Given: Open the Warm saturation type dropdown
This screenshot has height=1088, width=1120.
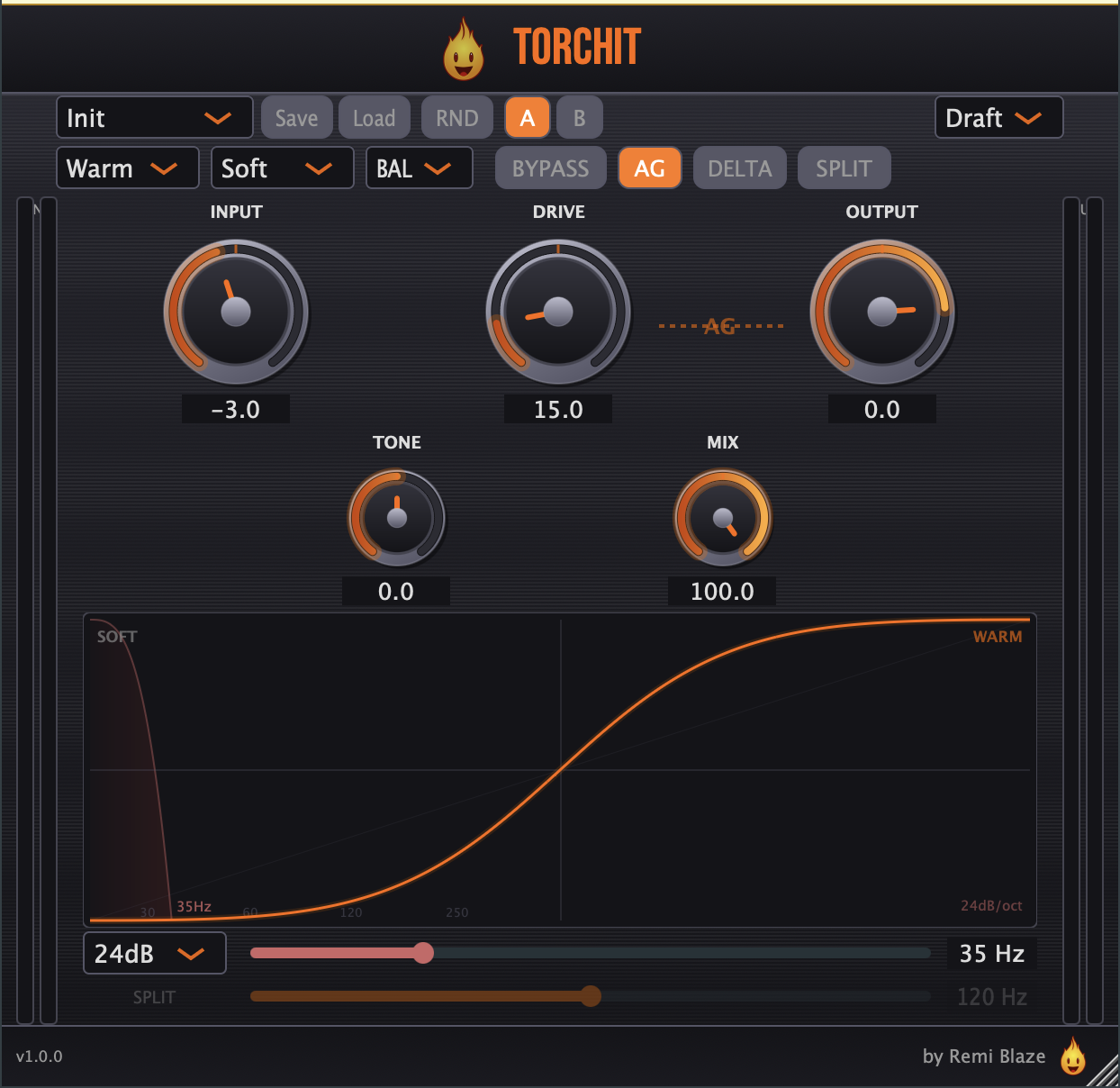Looking at the screenshot, I should click(128, 168).
